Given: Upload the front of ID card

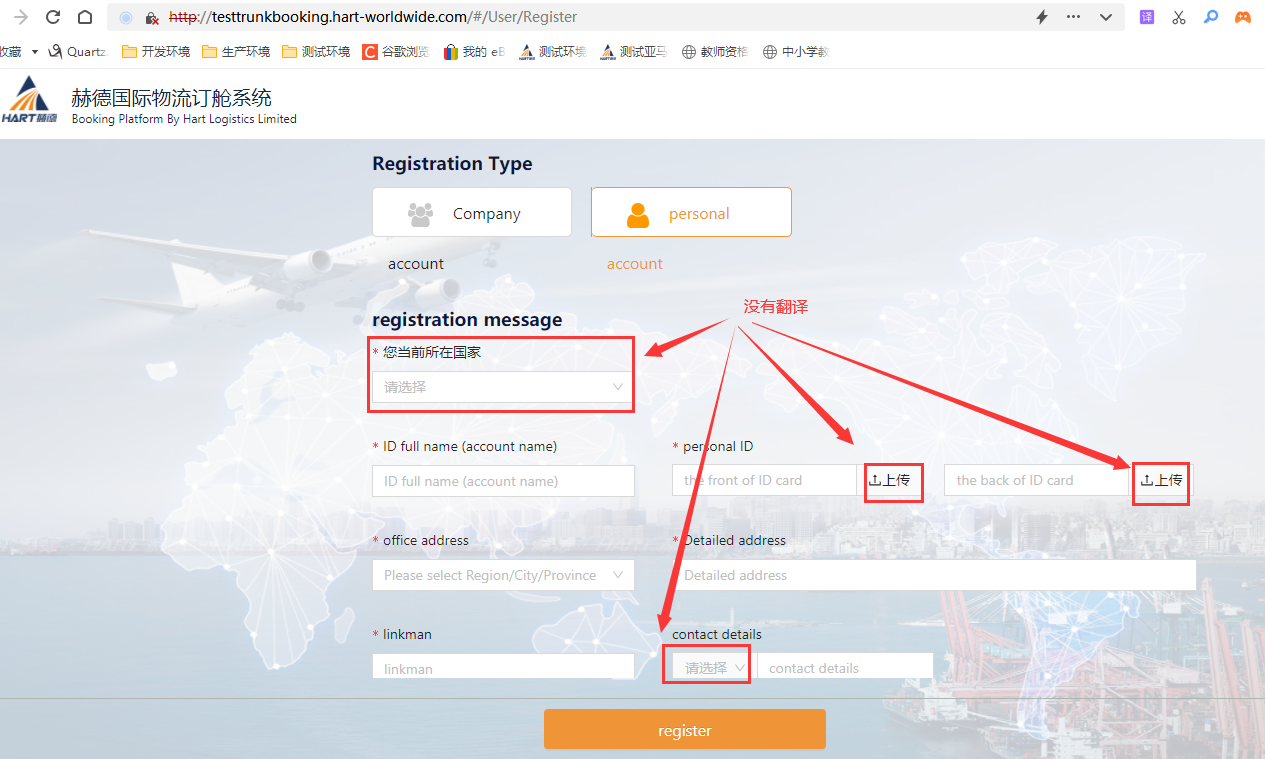Looking at the screenshot, I should coord(890,480).
